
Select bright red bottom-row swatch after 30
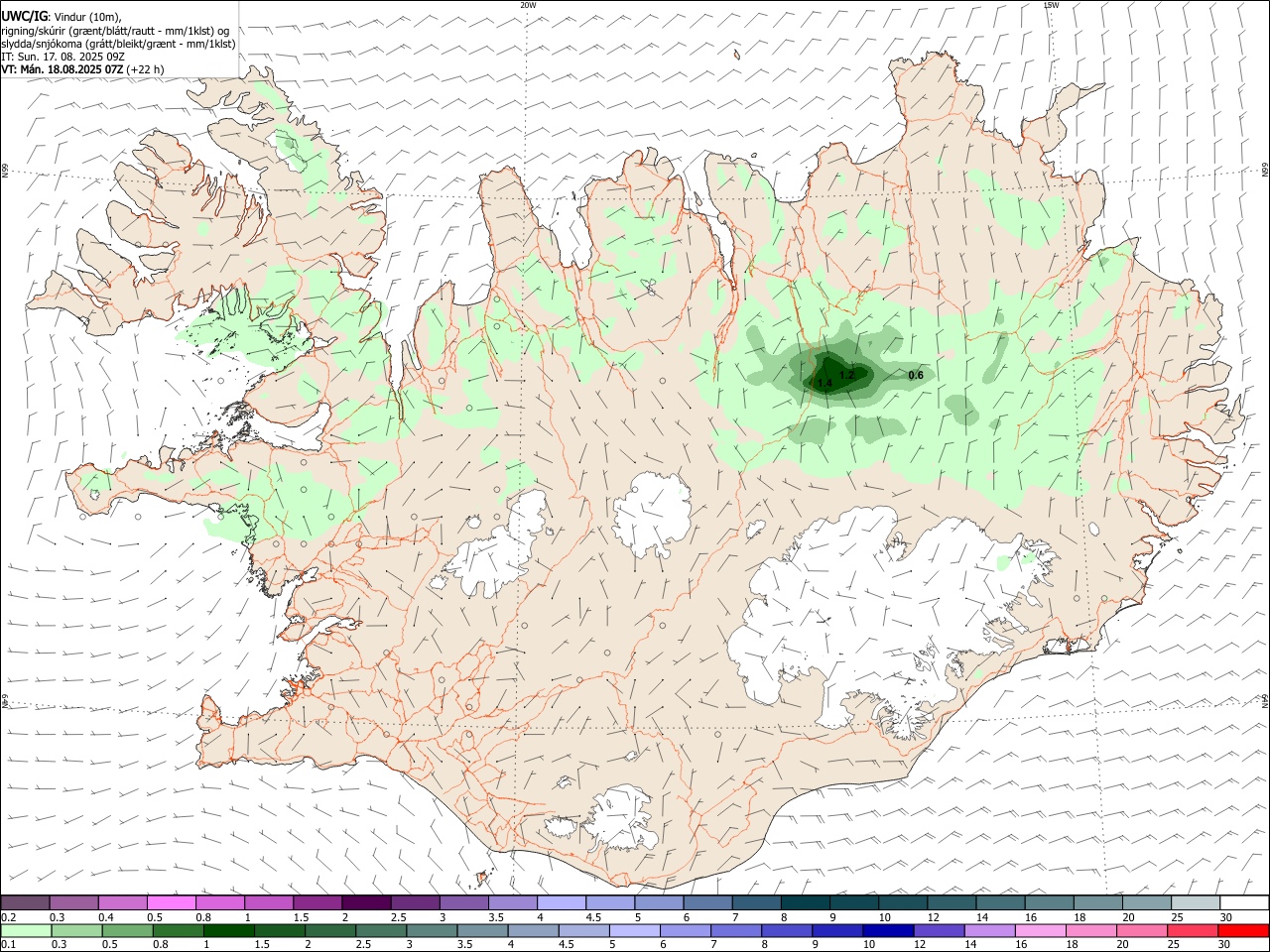1242,930
